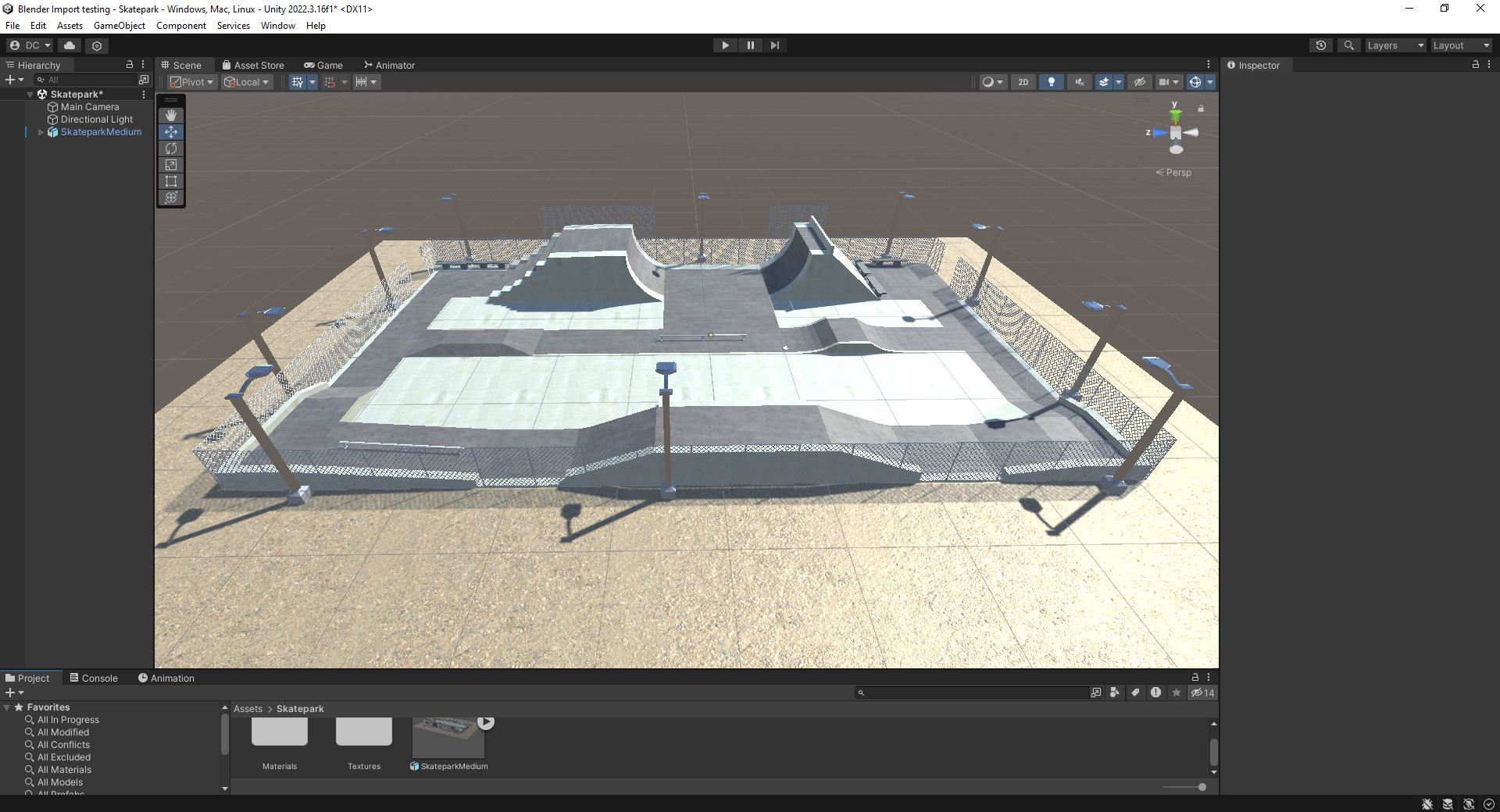Select the Move tool in scene toolbar
Image resolution: width=1500 pixels, height=812 pixels.
[x=171, y=132]
